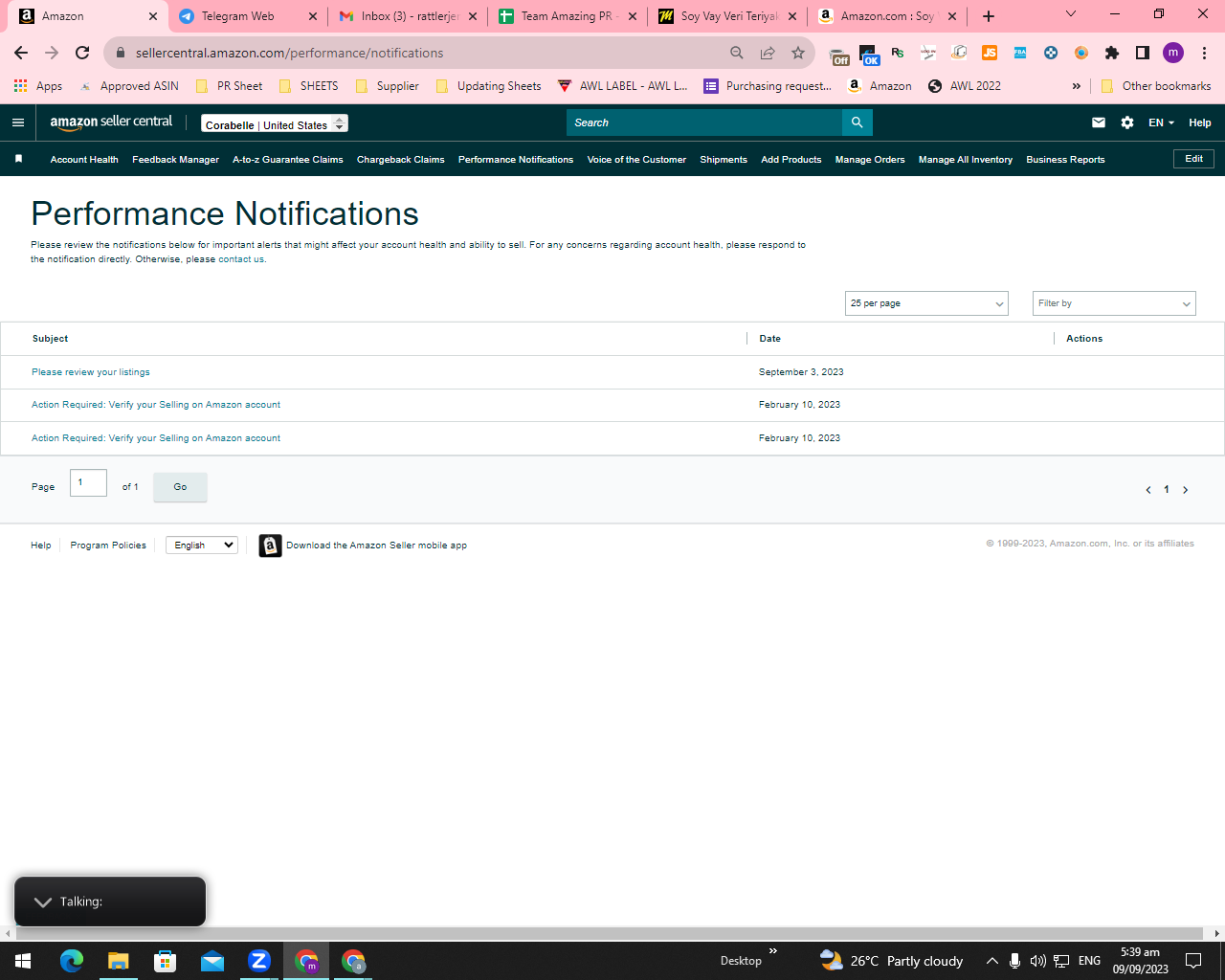
Task: Click the search magnifier button
Action: pos(857,122)
